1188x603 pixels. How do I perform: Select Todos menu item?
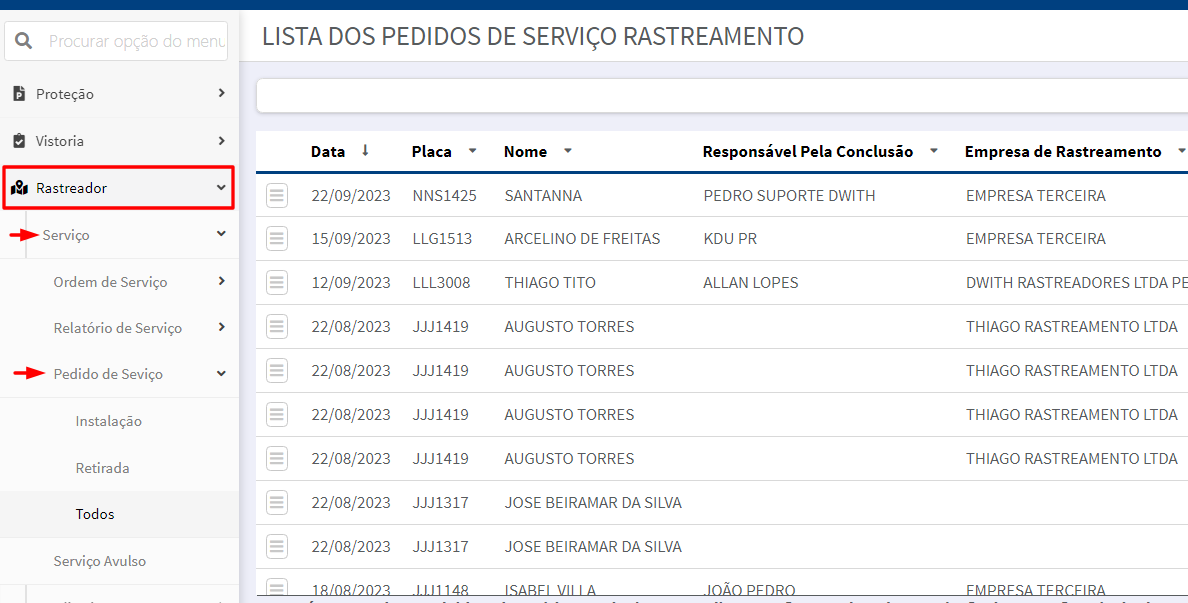click(x=95, y=514)
